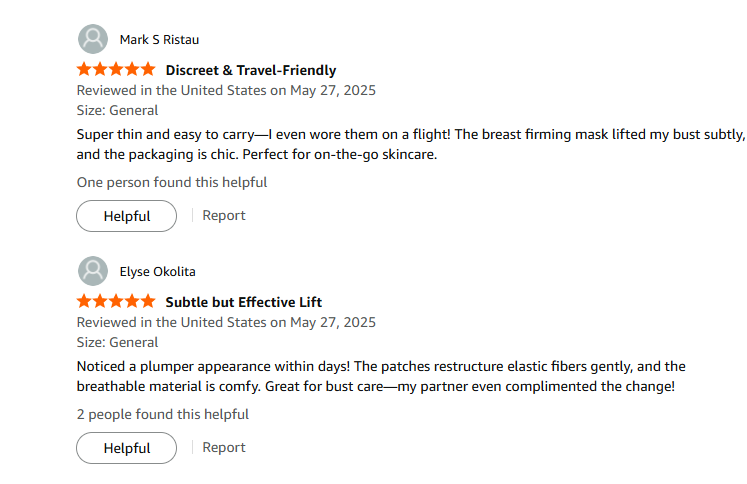This screenshot has width=747, height=484.
Task: Report Elyse Okolita's review
Action: pos(224,447)
